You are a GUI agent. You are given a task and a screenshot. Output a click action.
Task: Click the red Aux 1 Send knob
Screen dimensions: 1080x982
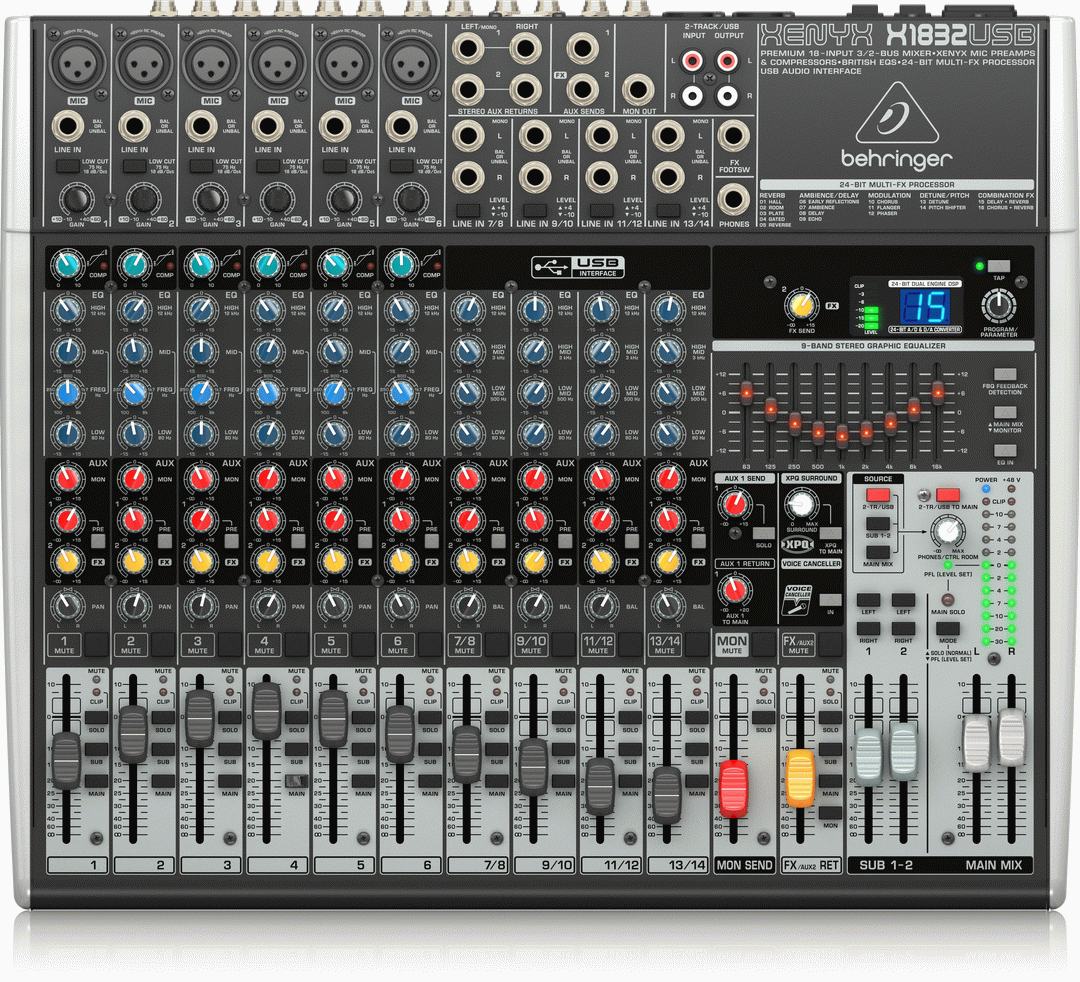pyautogui.click(x=734, y=504)
